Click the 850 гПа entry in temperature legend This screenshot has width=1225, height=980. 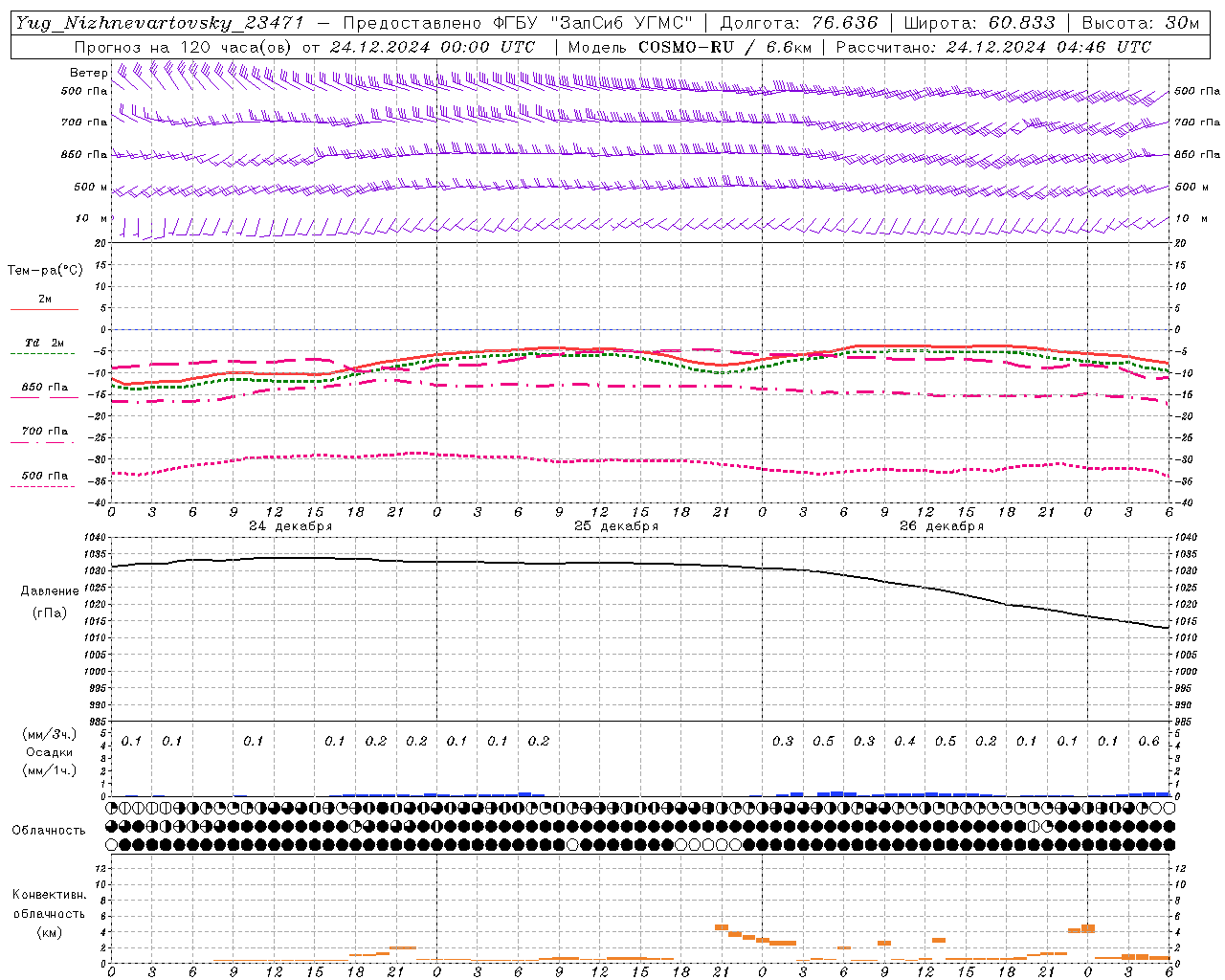(x=45, y=388)
